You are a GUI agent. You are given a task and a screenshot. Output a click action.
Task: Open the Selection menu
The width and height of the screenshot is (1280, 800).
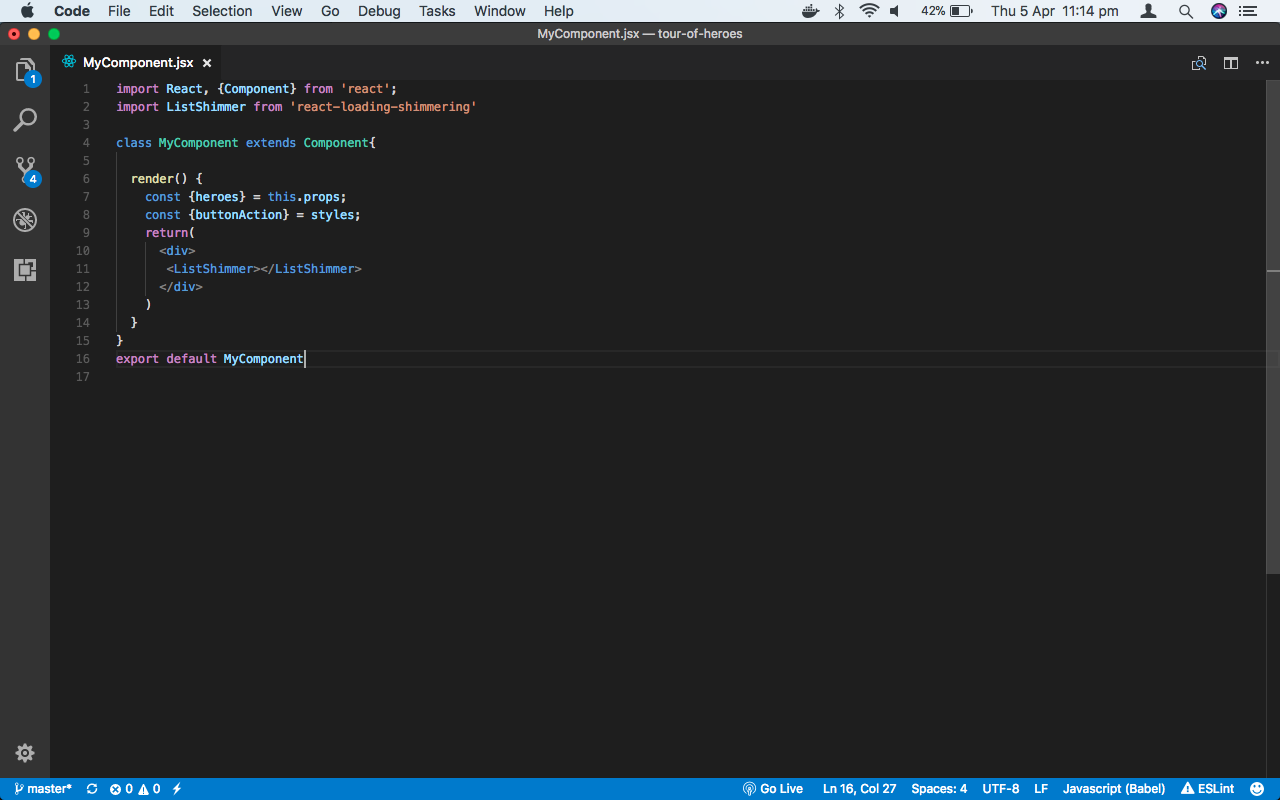click(222, 11)
